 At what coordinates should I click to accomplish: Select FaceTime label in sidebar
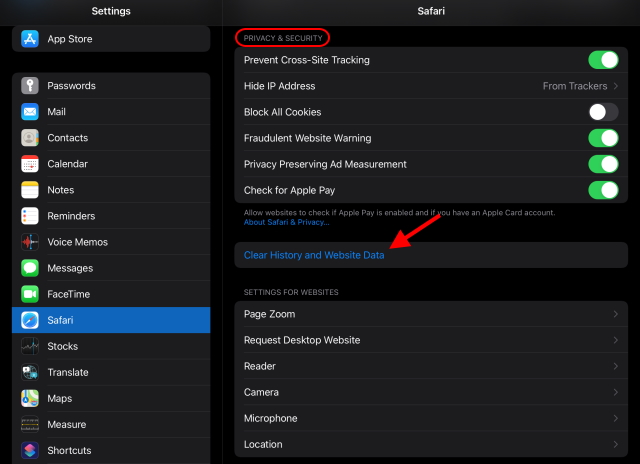pyautogui.click(x=69, y=294)
